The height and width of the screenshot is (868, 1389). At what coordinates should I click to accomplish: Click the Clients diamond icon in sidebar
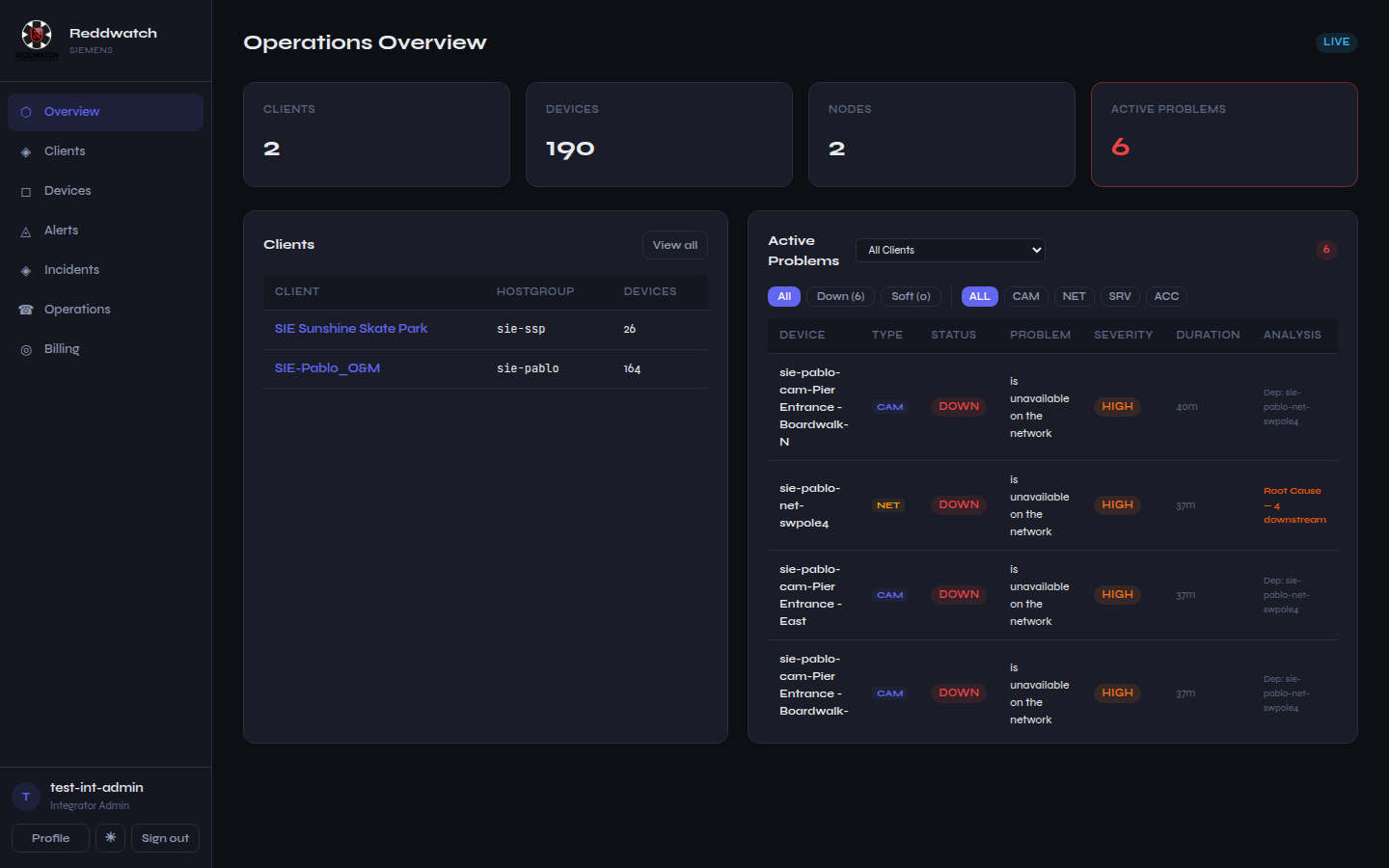pyautogui.click(x=26, y=151)
